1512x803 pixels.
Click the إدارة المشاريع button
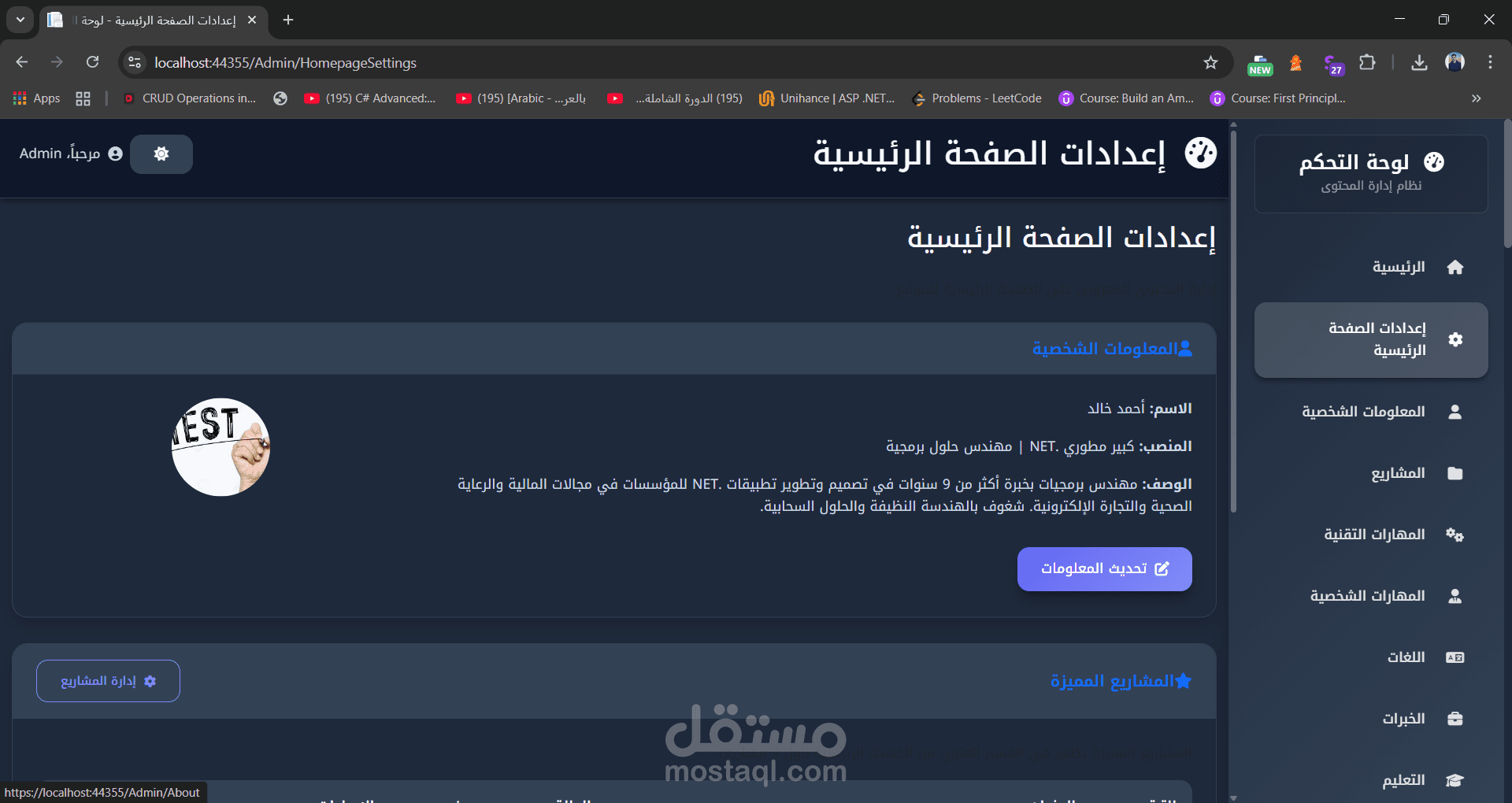click(108, 681)
